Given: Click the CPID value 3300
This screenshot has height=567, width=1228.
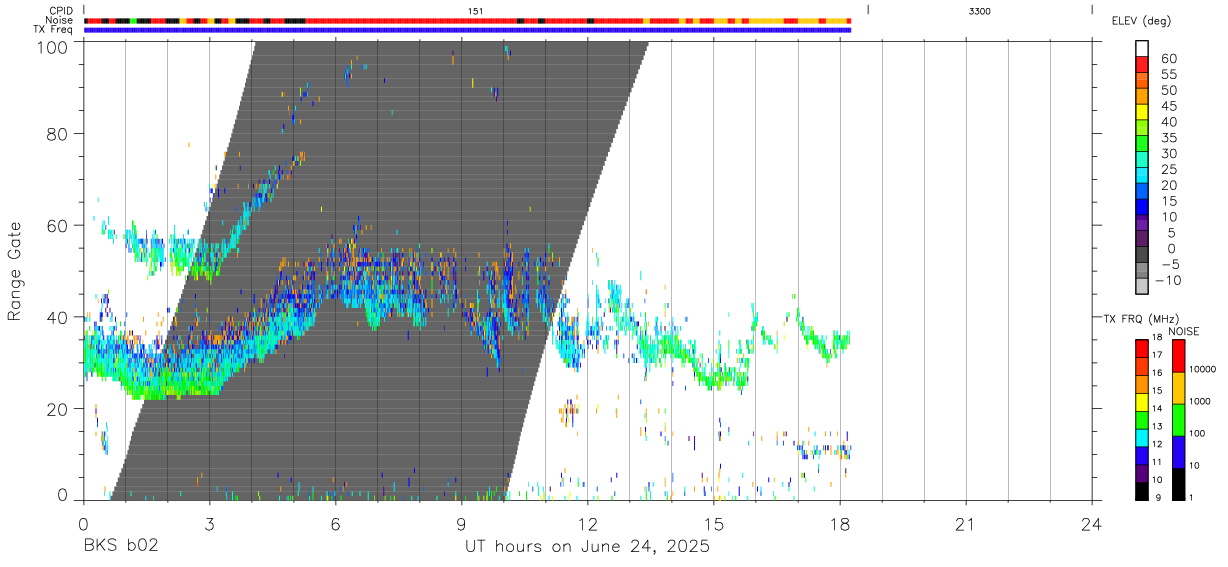Looking at the screenshot, I should 980,10.
